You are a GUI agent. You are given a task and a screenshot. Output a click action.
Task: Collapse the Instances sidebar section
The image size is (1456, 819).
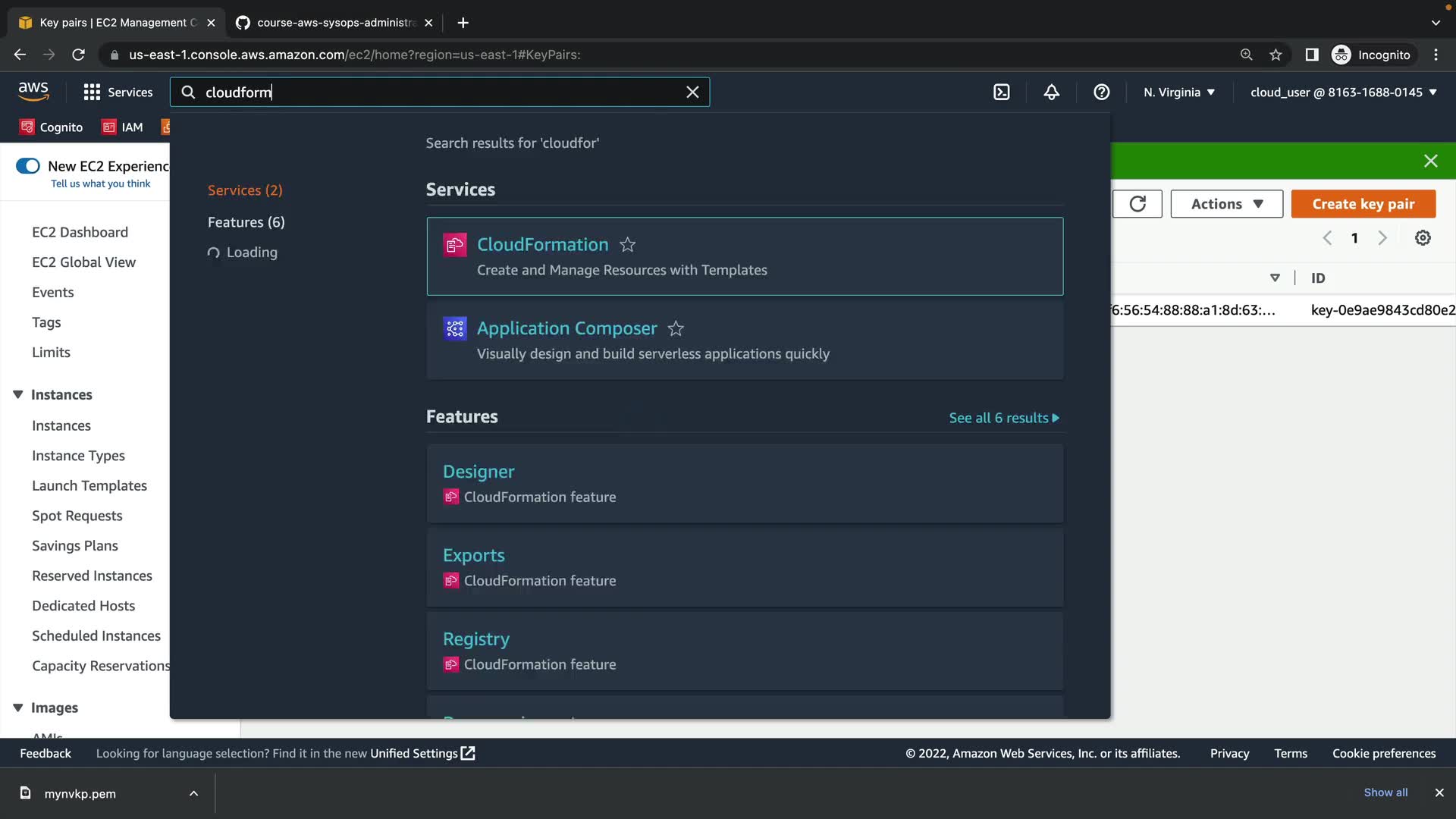click(x=18, y=394)
